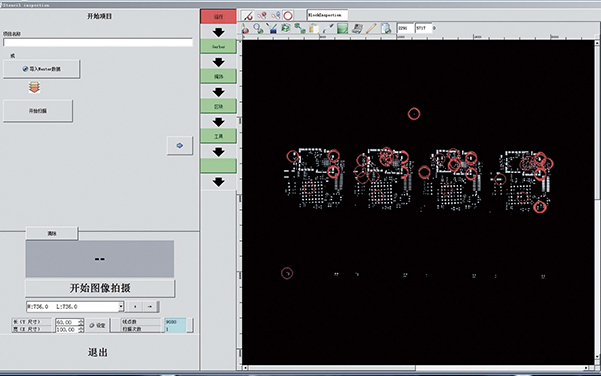The image size is (601, 376).
Task: Select the 工具 workflow step
Action: coord(218,136)
